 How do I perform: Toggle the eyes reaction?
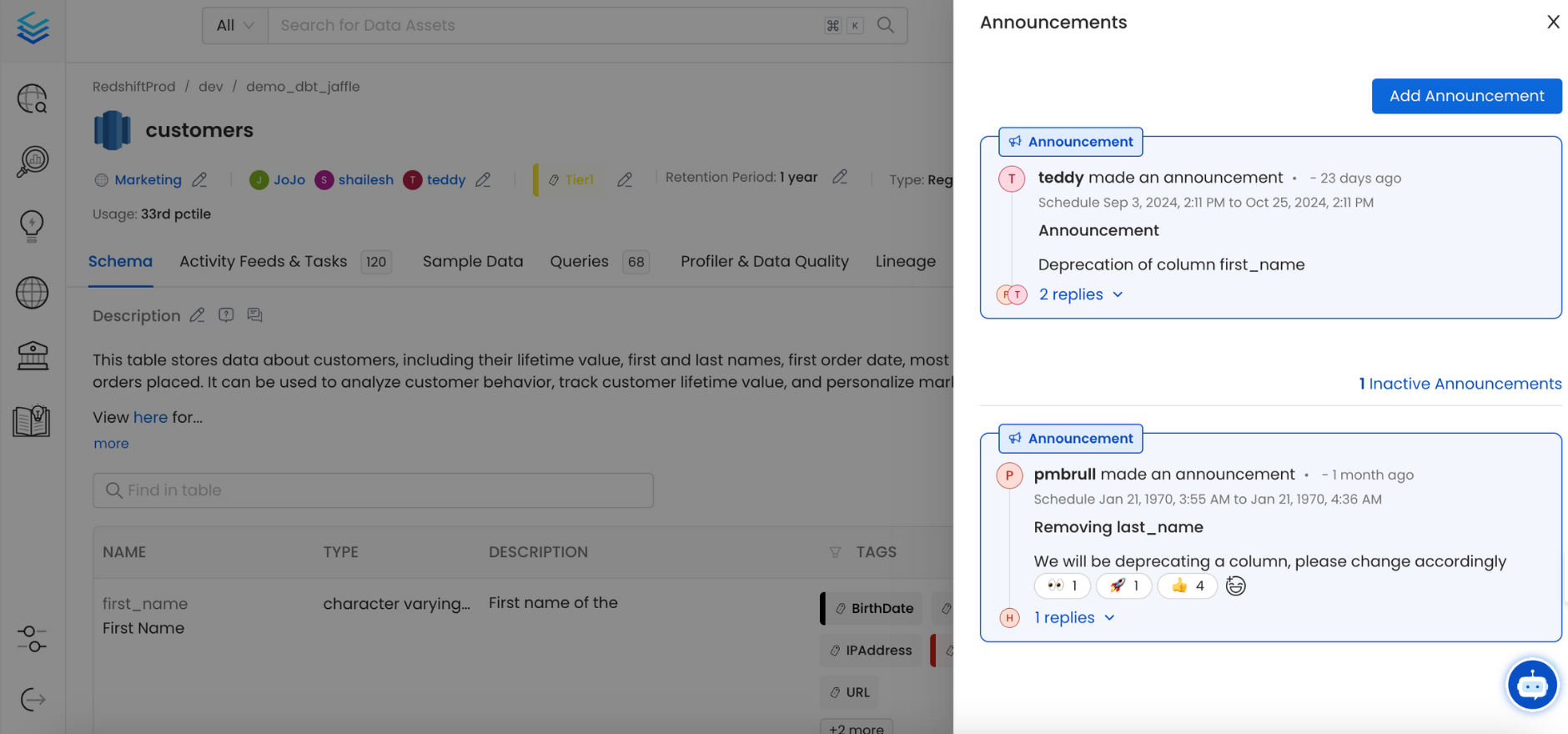pos(1062,586)
